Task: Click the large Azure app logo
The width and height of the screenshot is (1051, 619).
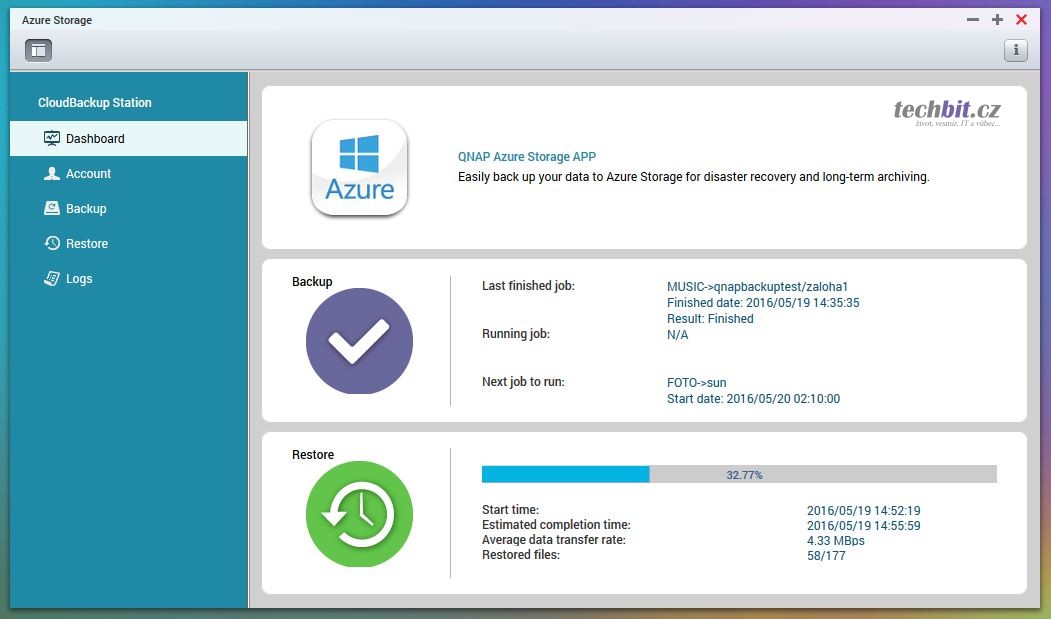Action: (x=359, y=168)
